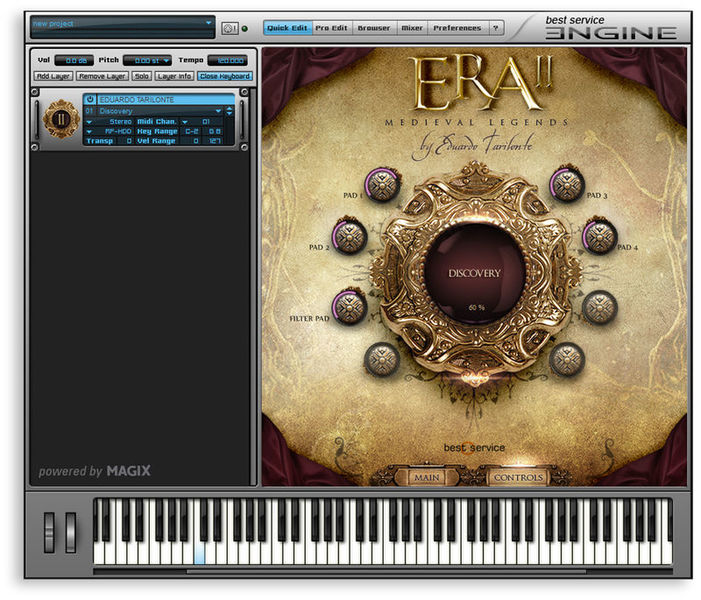Click the Layer Info button
701x600 pixels.
[174, 76]
